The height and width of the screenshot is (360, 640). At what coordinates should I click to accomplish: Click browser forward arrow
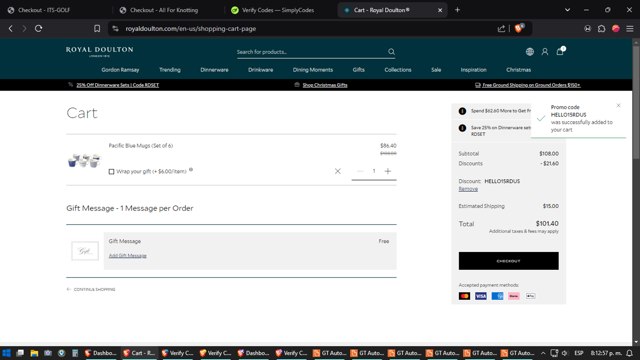pyautogui.click(x=24, y=29)
